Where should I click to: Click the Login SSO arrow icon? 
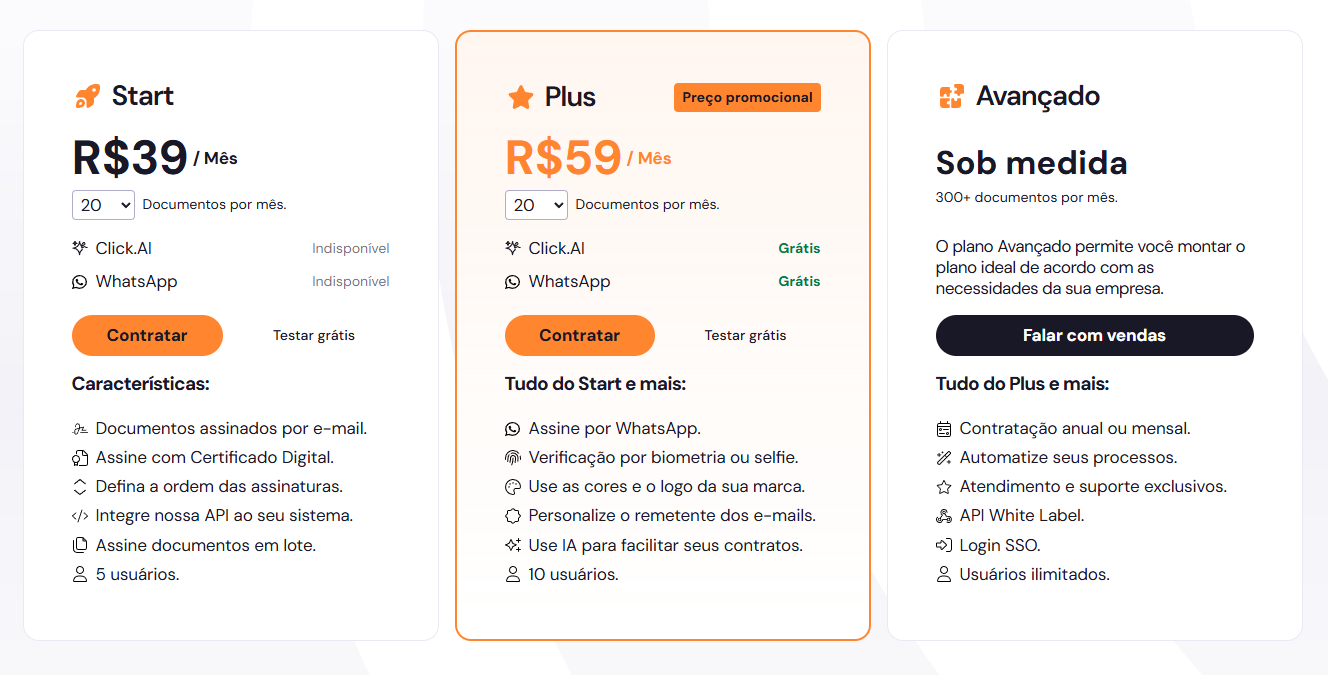pos(944,546)
